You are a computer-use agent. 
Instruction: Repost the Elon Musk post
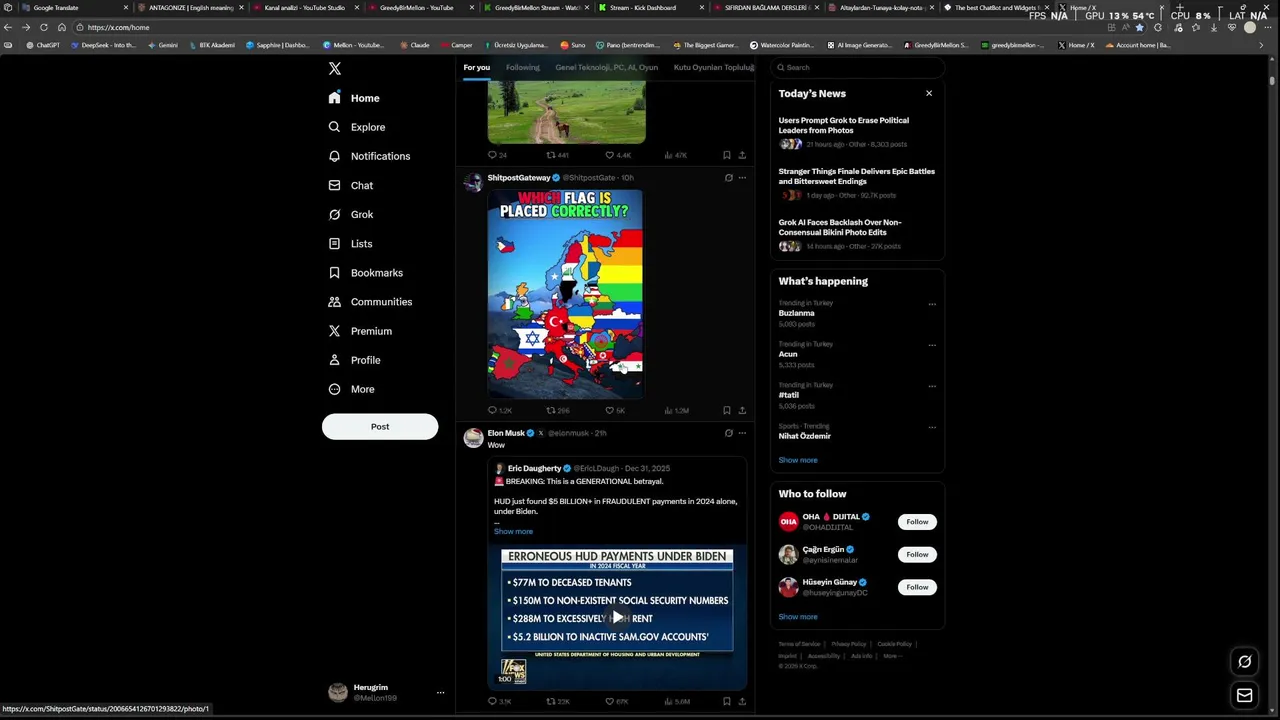558,701
